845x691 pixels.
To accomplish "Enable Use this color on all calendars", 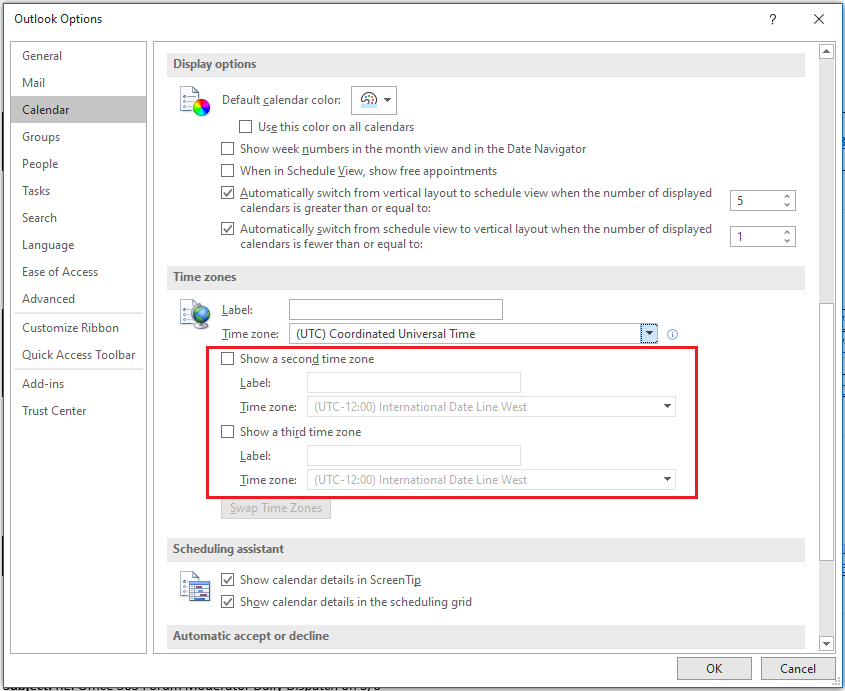I will [x=245, y=127].
